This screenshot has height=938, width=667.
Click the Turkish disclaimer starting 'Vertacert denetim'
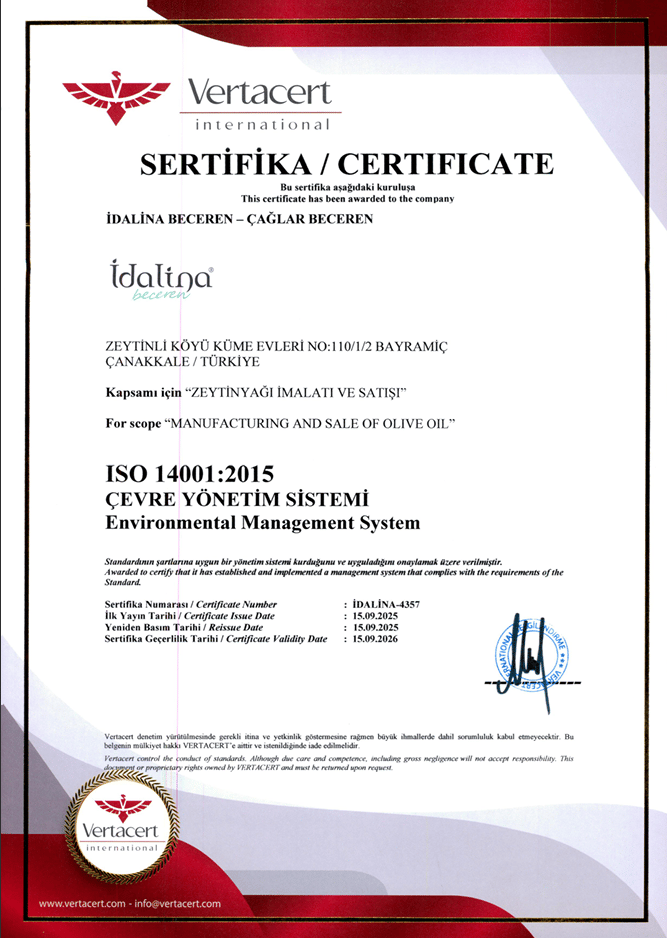tap(339, 741)
